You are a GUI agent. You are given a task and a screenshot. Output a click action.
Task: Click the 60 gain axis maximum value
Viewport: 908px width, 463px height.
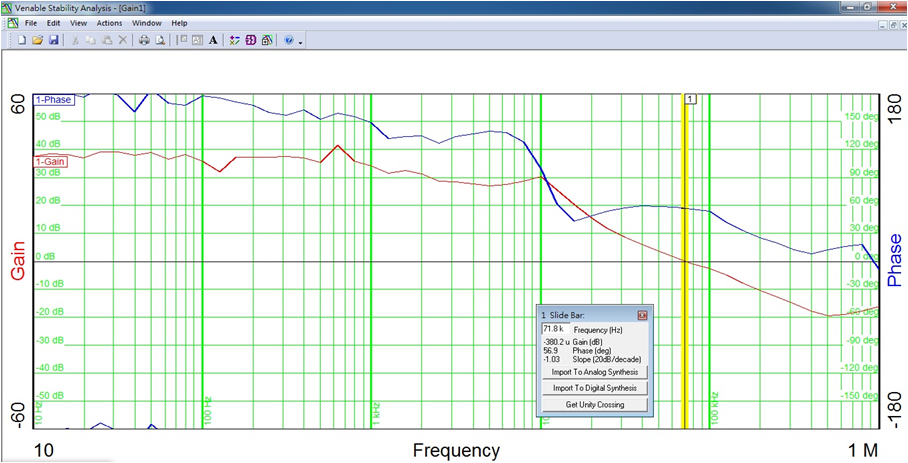point(19,103)
